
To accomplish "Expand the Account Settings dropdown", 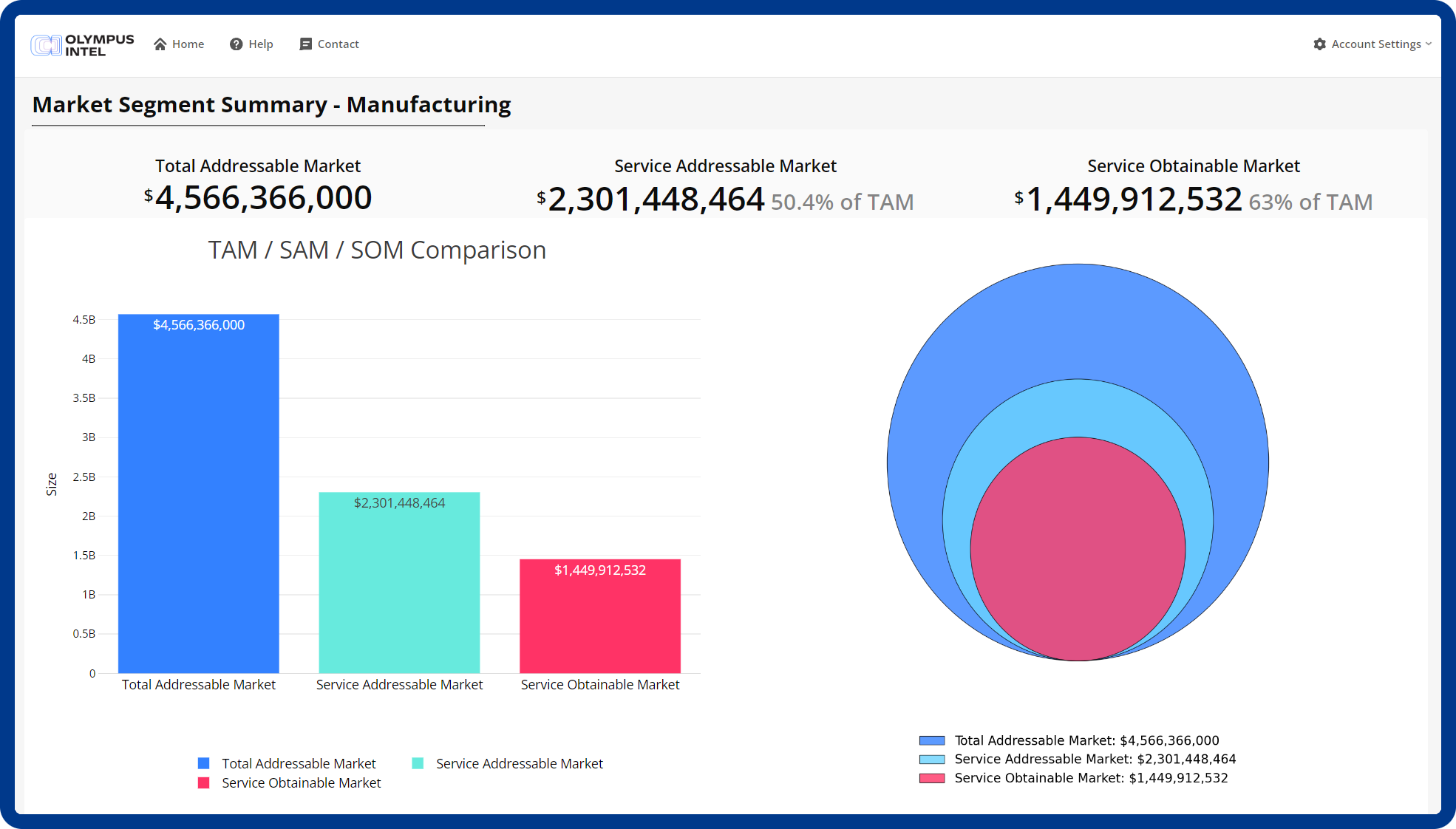I will coord(1372,44).
